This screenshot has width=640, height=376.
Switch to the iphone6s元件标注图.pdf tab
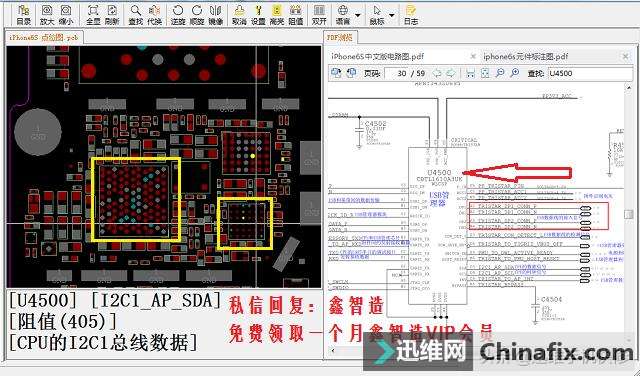[526, 56]
